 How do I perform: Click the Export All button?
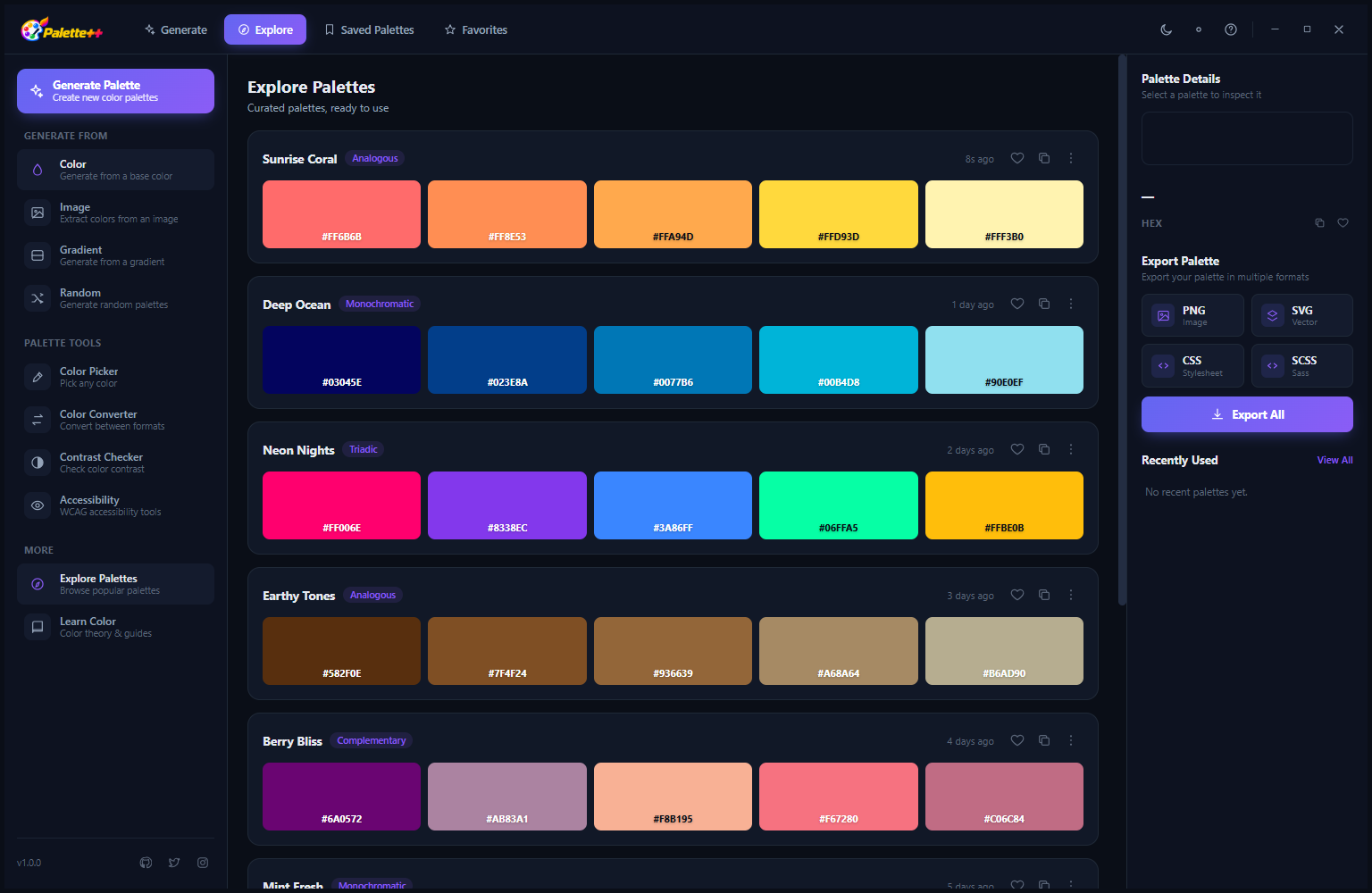pos(1247,414)
